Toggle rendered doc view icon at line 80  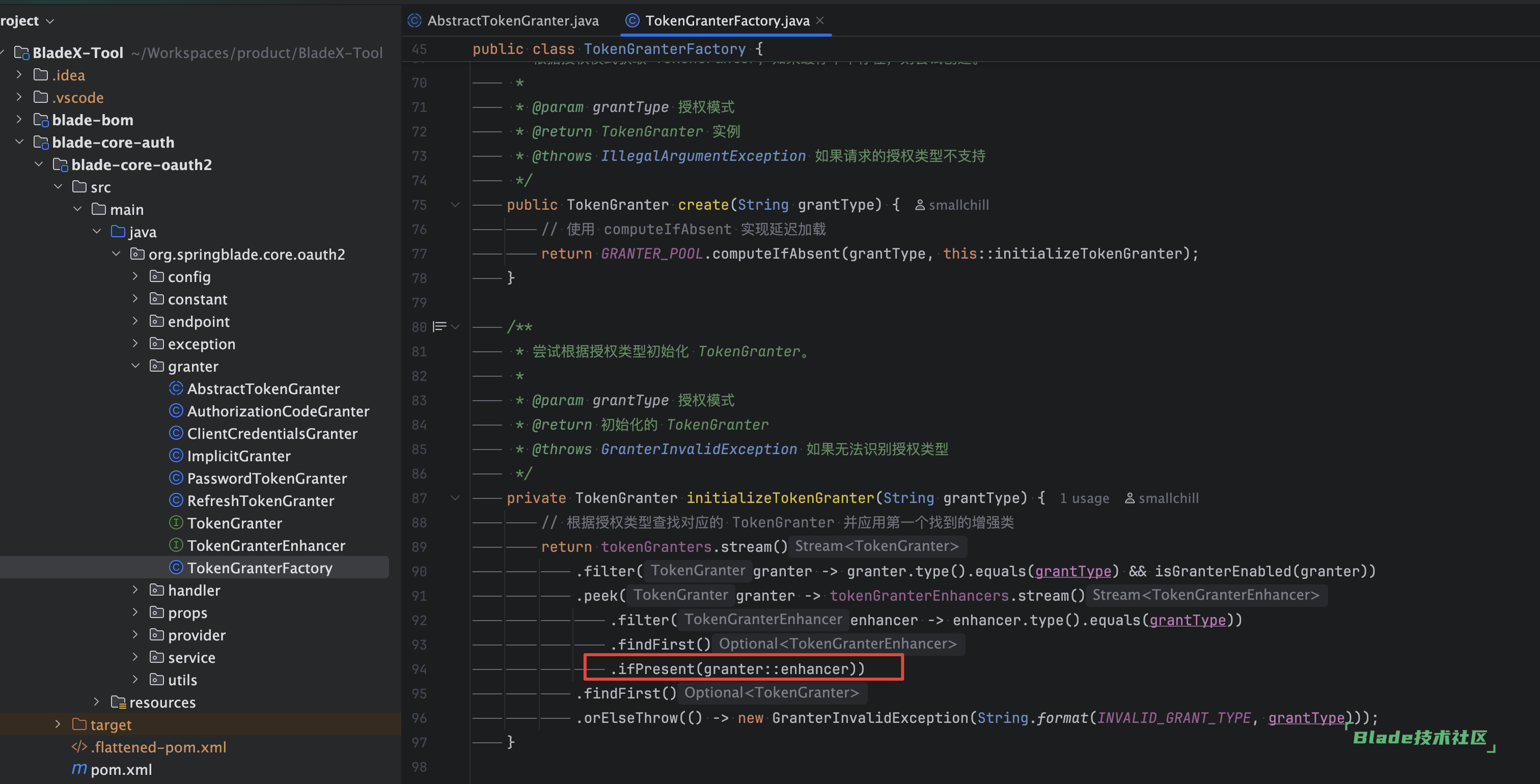(x=439, y=326)
